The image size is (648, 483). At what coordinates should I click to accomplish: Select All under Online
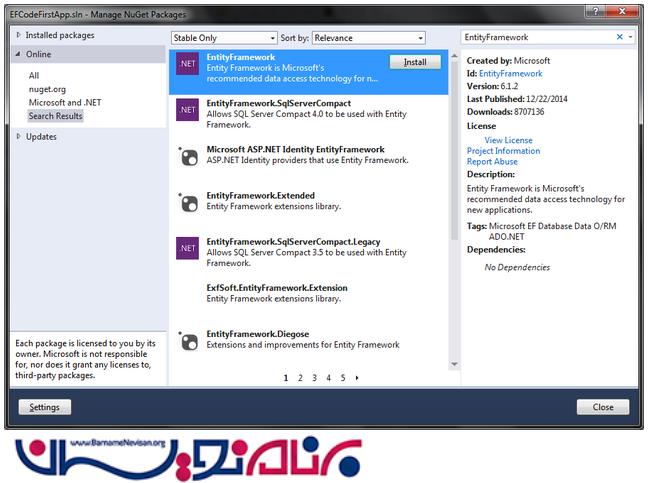[x=34, y=75]
